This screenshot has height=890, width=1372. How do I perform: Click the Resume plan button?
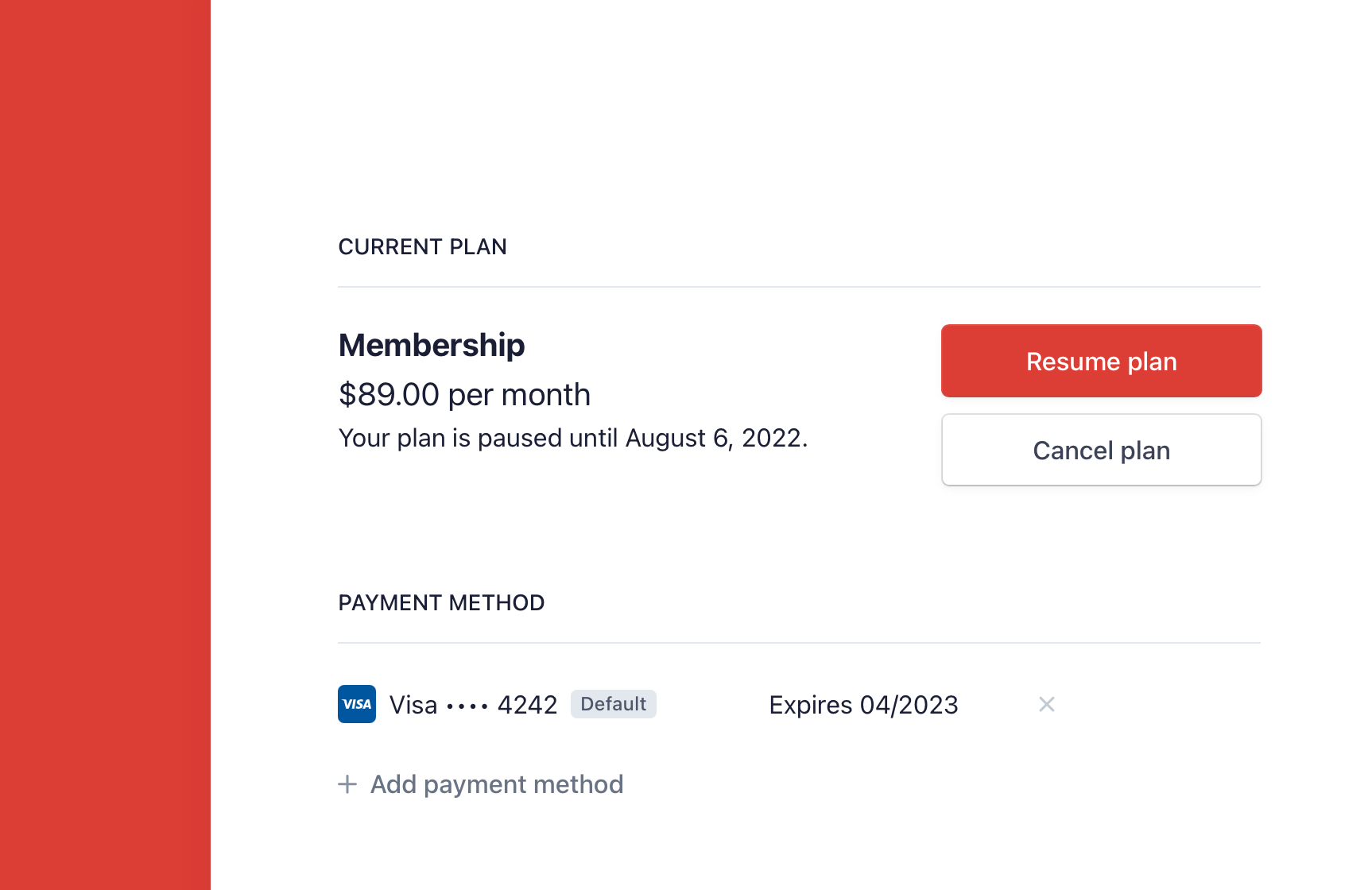click(x=1101, y=361)
